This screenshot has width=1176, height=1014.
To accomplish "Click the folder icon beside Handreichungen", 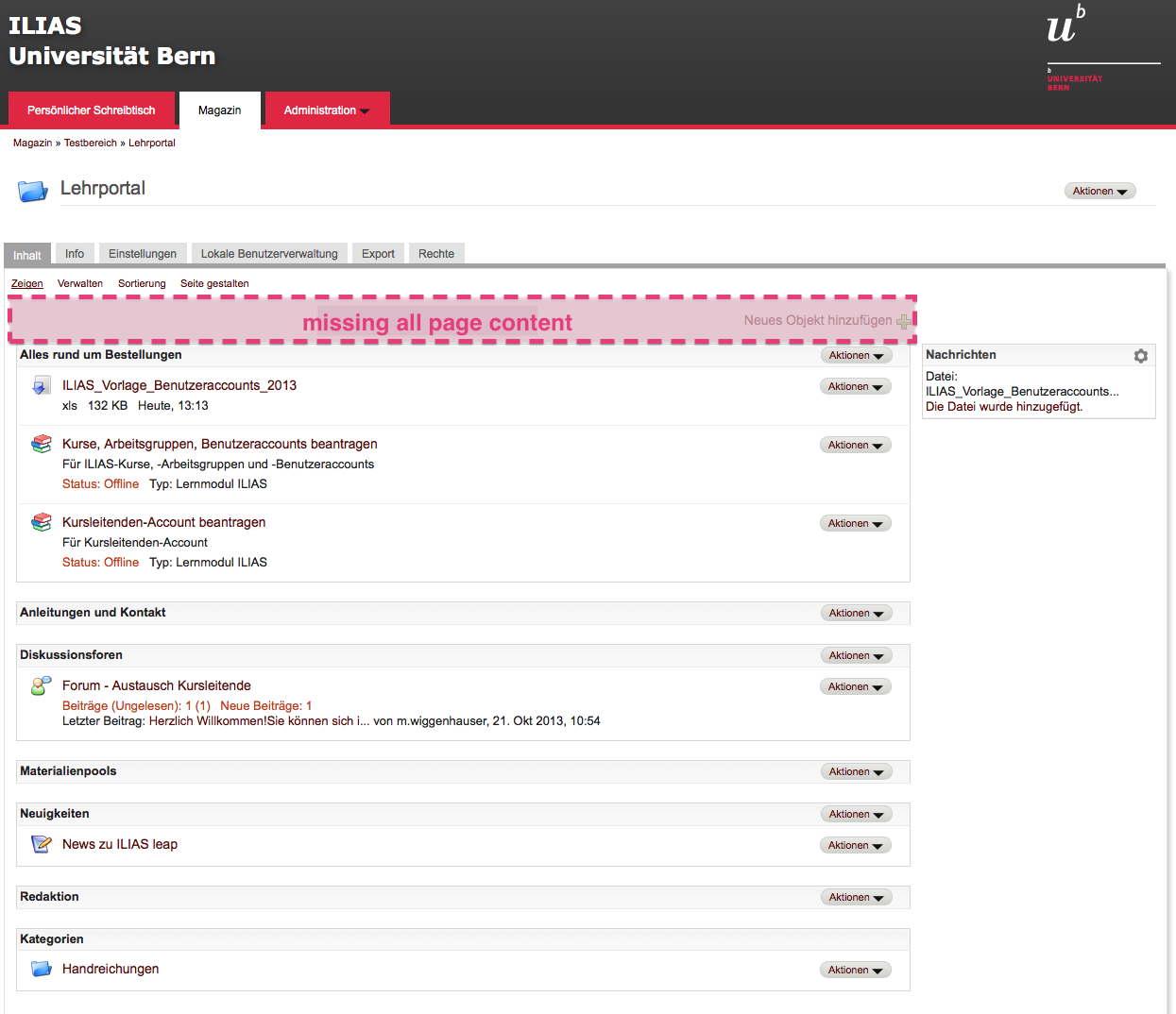I will click(41, 969).
